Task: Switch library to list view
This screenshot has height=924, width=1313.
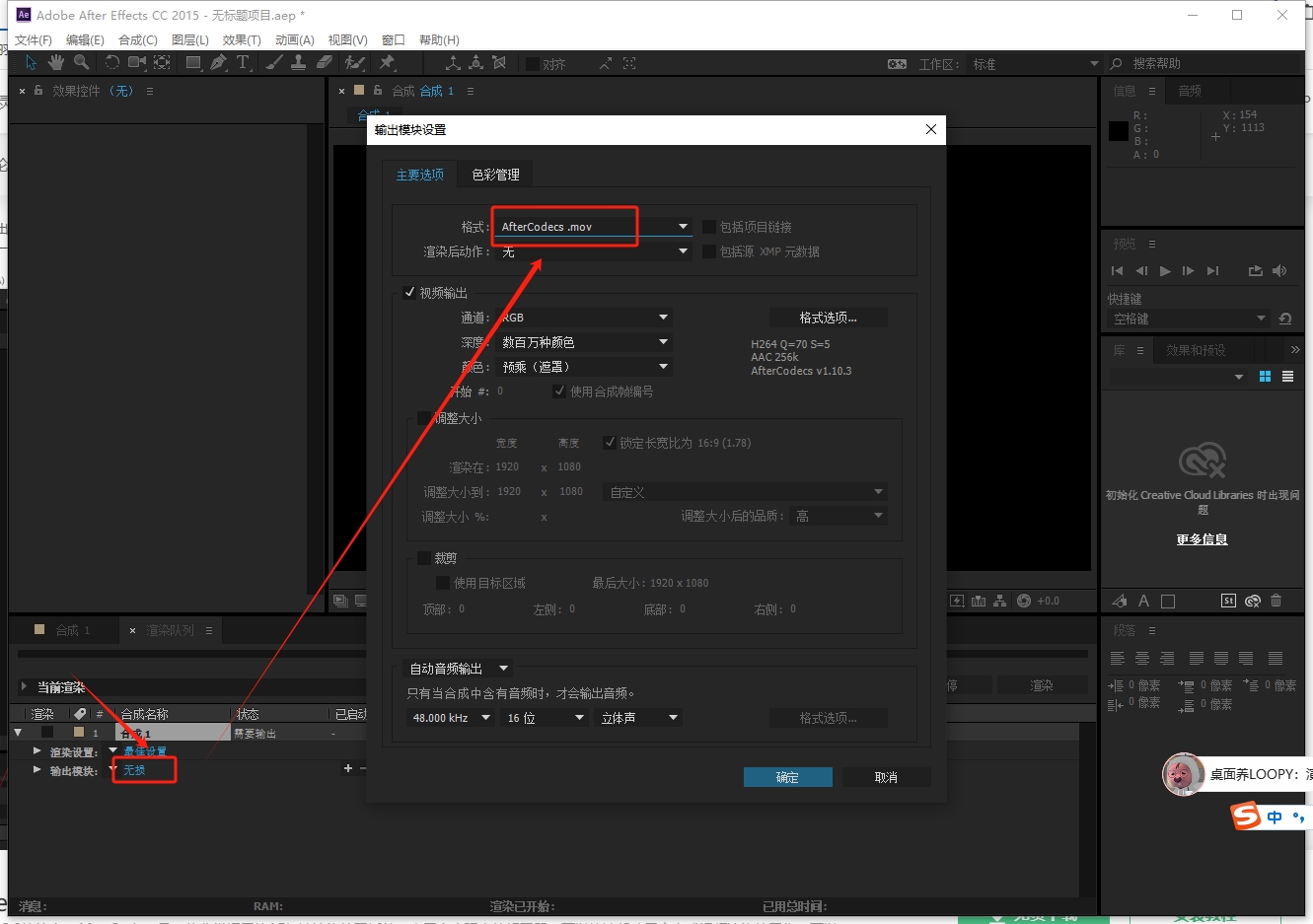Action: click(x=1287, y=377)
